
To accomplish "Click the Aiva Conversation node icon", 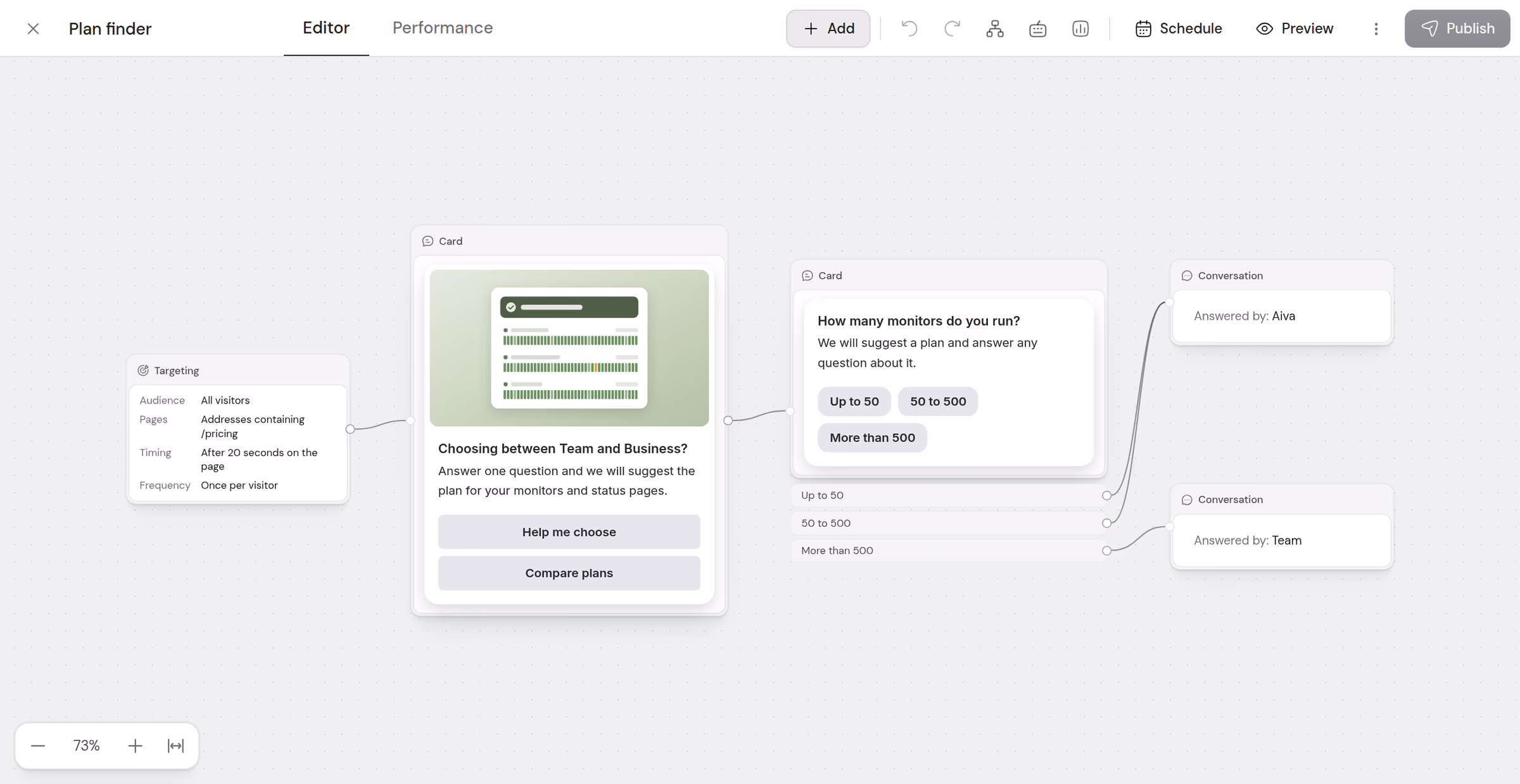I will 1187,275.
